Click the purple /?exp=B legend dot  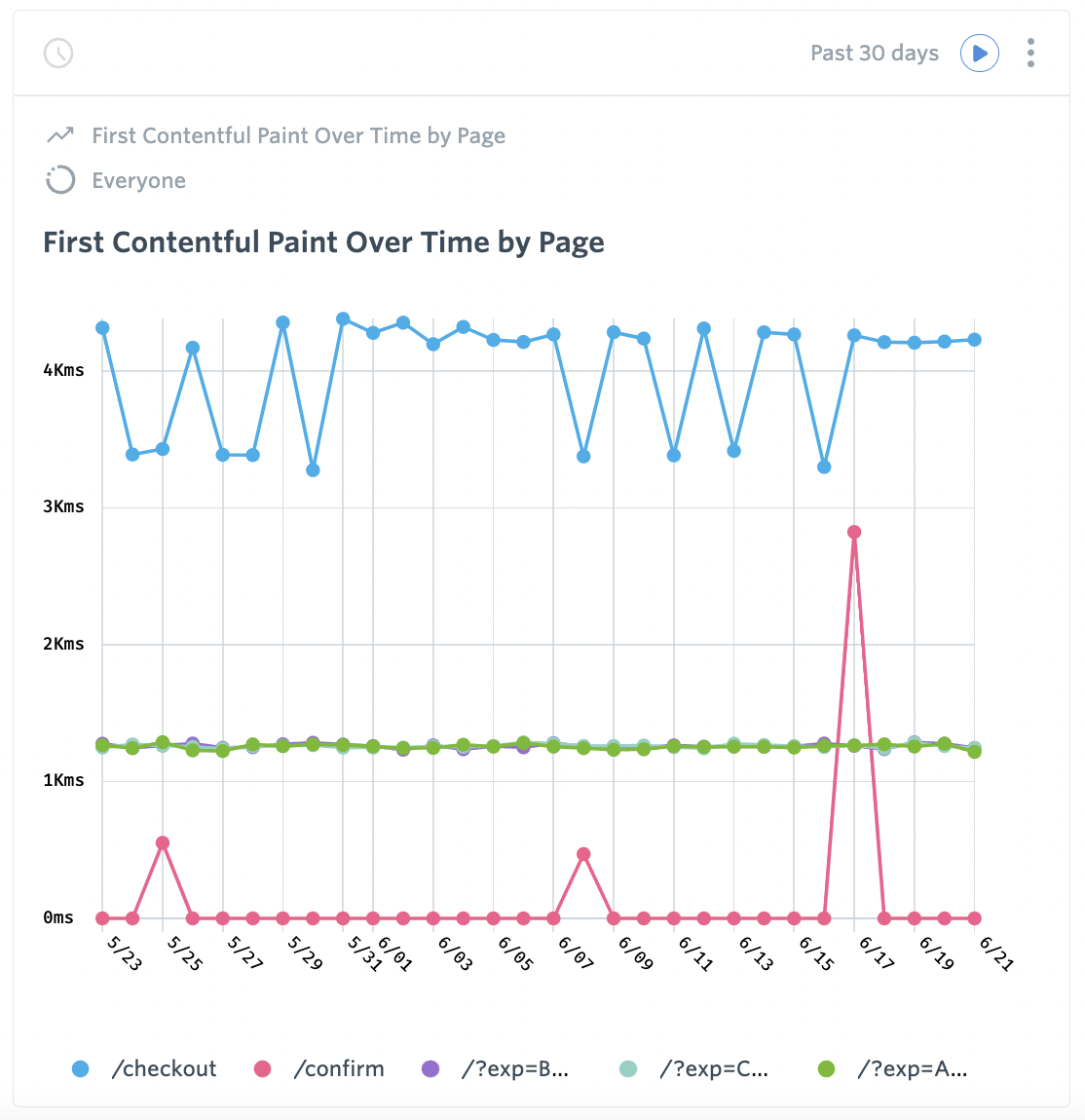tap(430, 1068)
